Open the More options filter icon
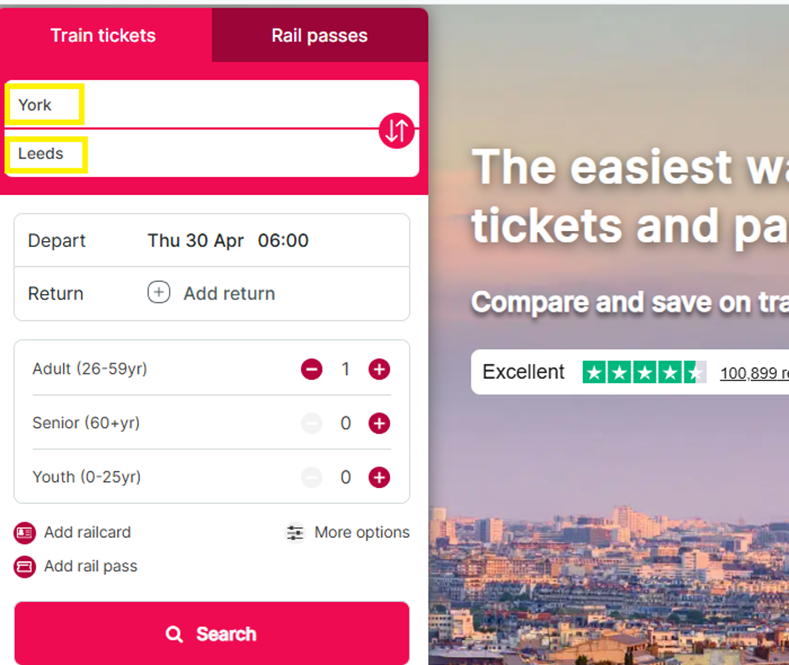789x665 pixels. (x=295, y=533)
